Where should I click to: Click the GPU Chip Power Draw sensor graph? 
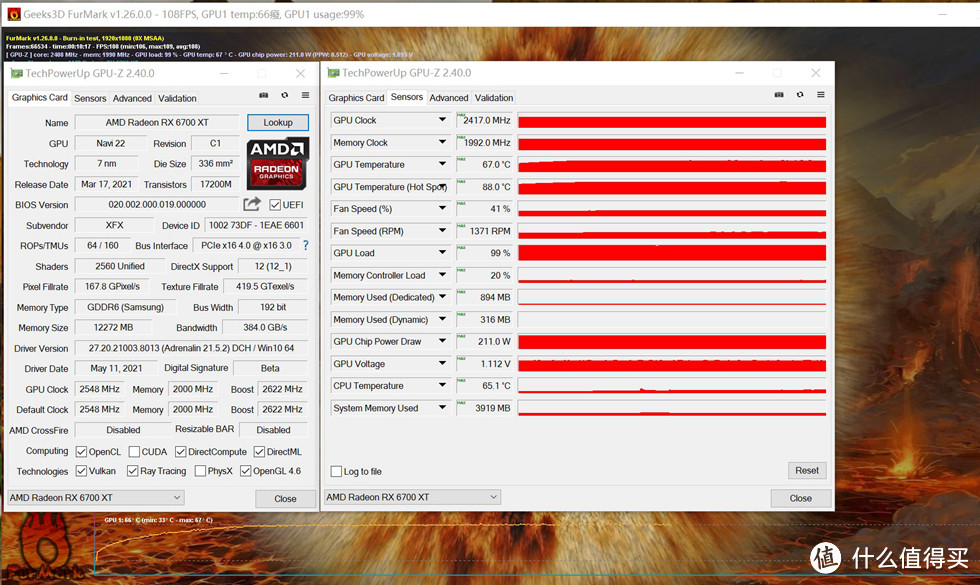point(672,341)
